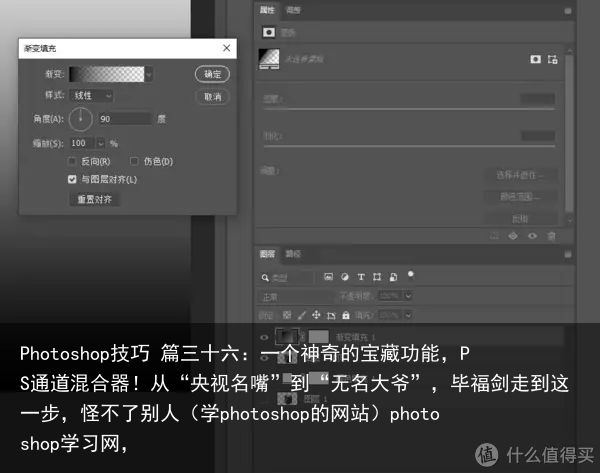Toggle lock image pixels brush icon
Viewport: 600px width, 473px height.
[302, 315]
